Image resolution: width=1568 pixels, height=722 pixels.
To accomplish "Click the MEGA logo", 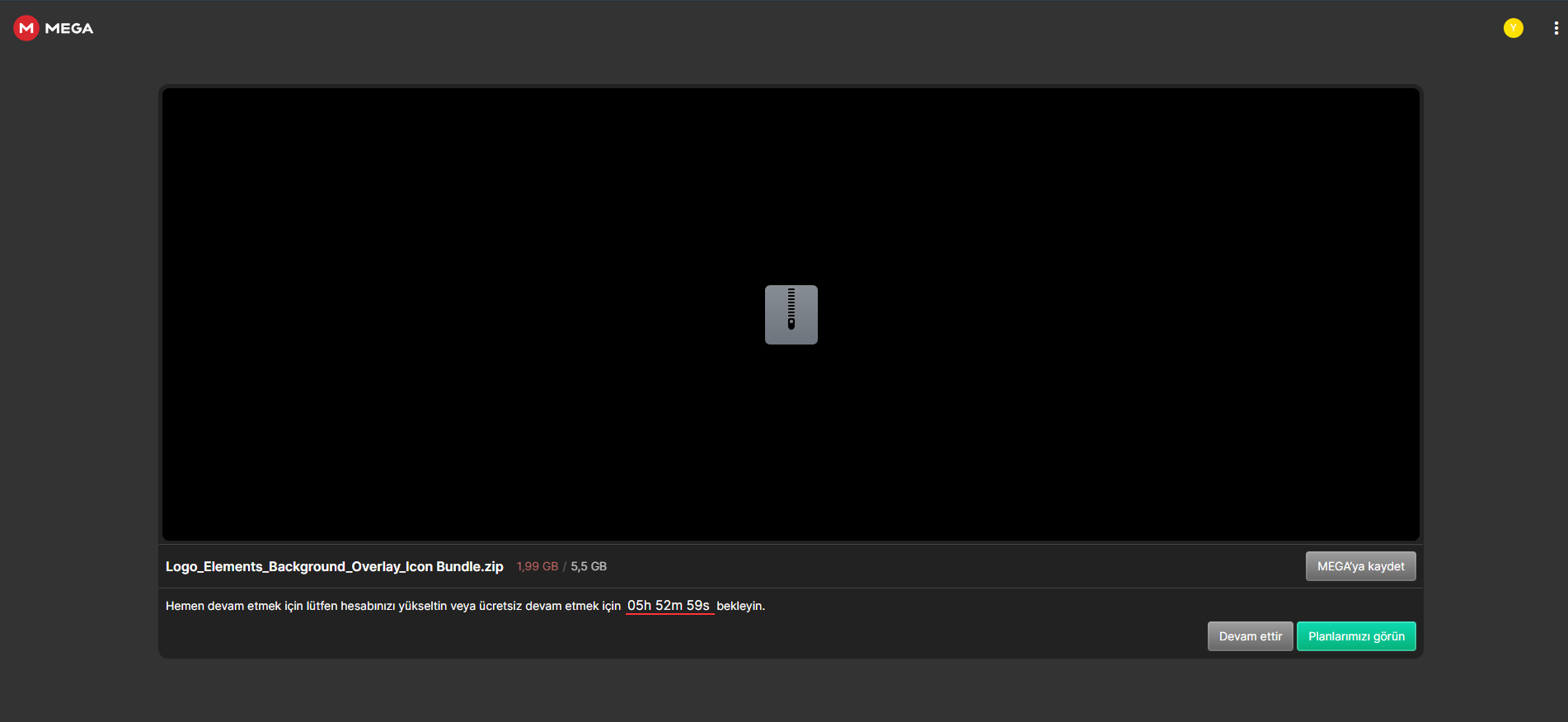I will [x=54, y=28].
